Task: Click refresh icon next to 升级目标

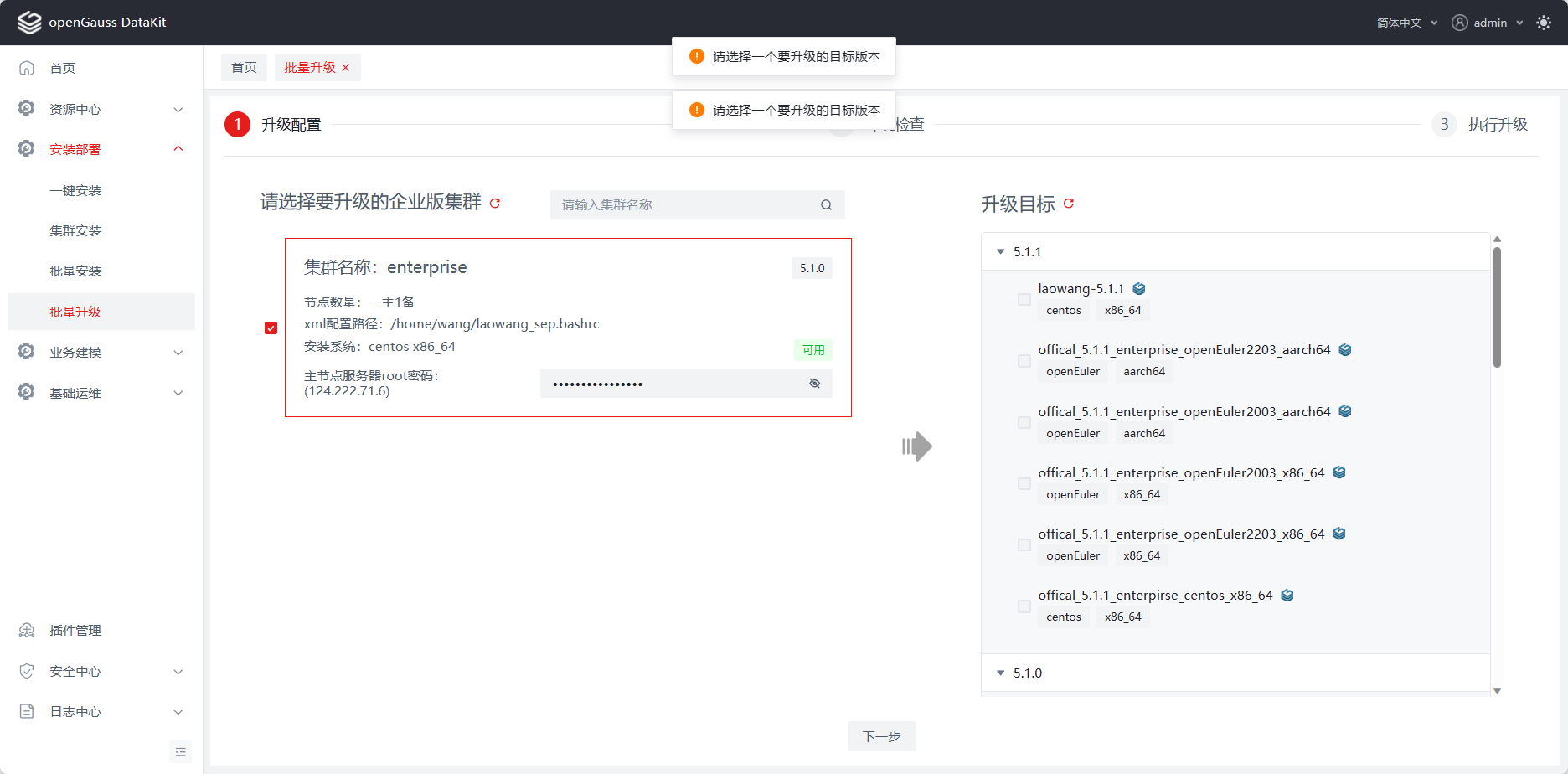Action: [x=1069, y=204]
